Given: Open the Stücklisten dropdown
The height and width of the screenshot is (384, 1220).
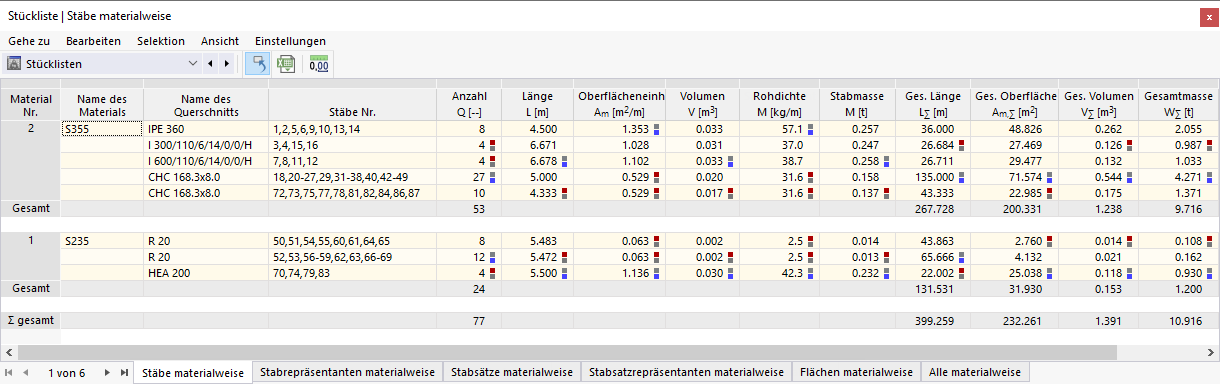Looking at the screenshot, I should (193, 64).
